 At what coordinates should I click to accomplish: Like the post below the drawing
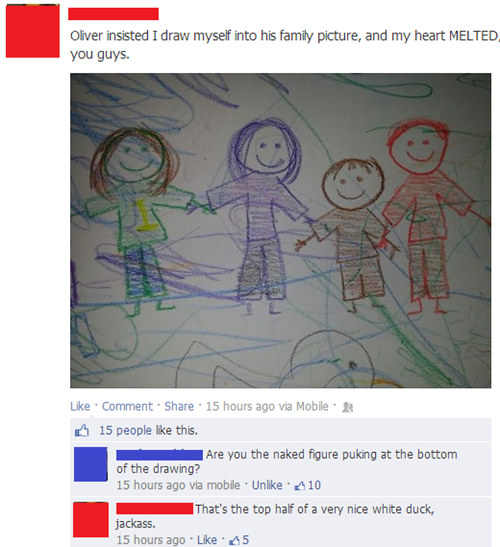tap(80, 406)
